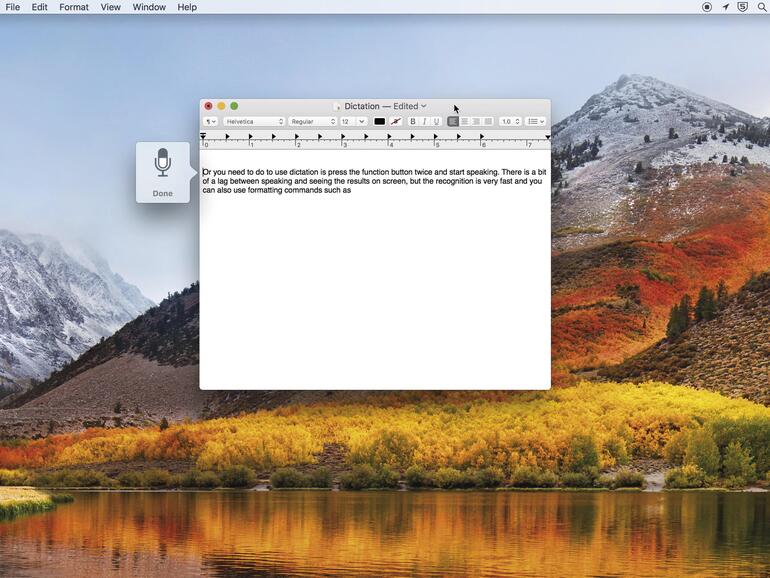
Task: Click the dictation microphone icon
Action: (163, 162)
